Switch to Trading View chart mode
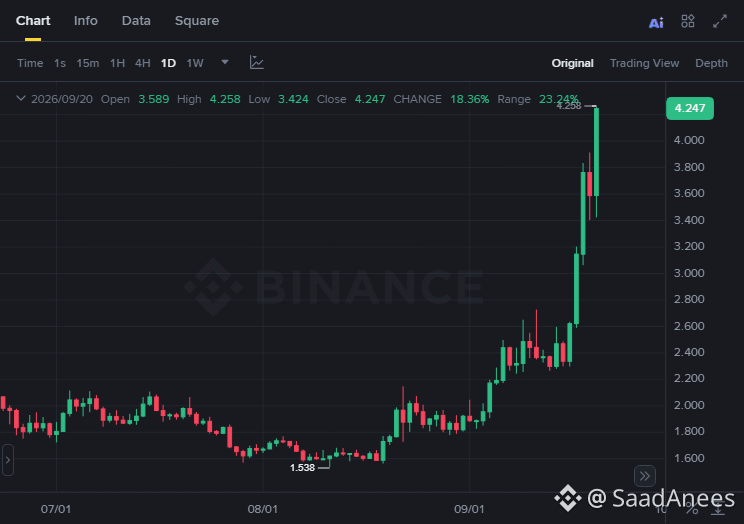This screenshot has height=524, width=744. click(x=644, y=63)
